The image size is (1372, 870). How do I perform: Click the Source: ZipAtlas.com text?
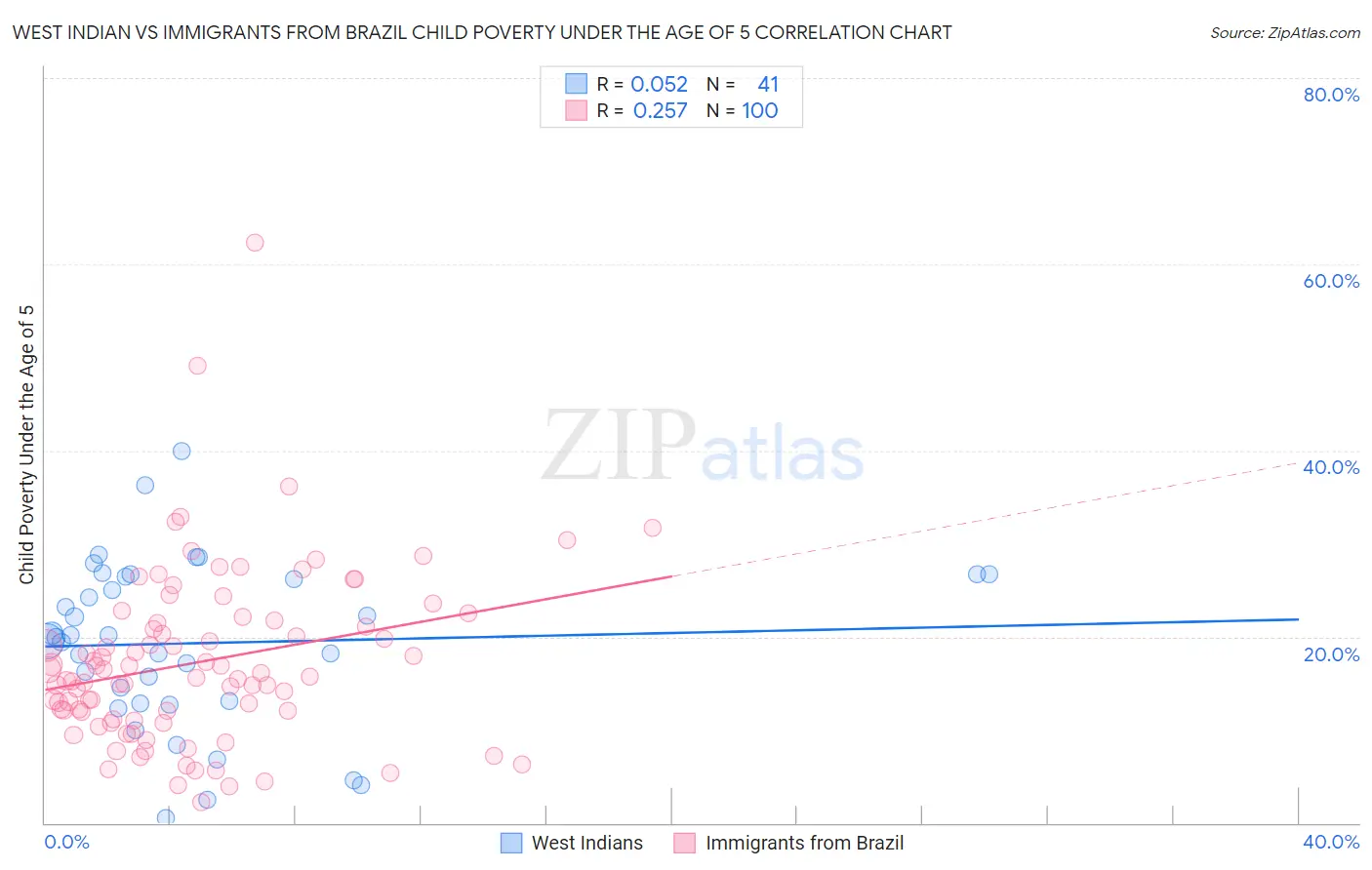1284,32
